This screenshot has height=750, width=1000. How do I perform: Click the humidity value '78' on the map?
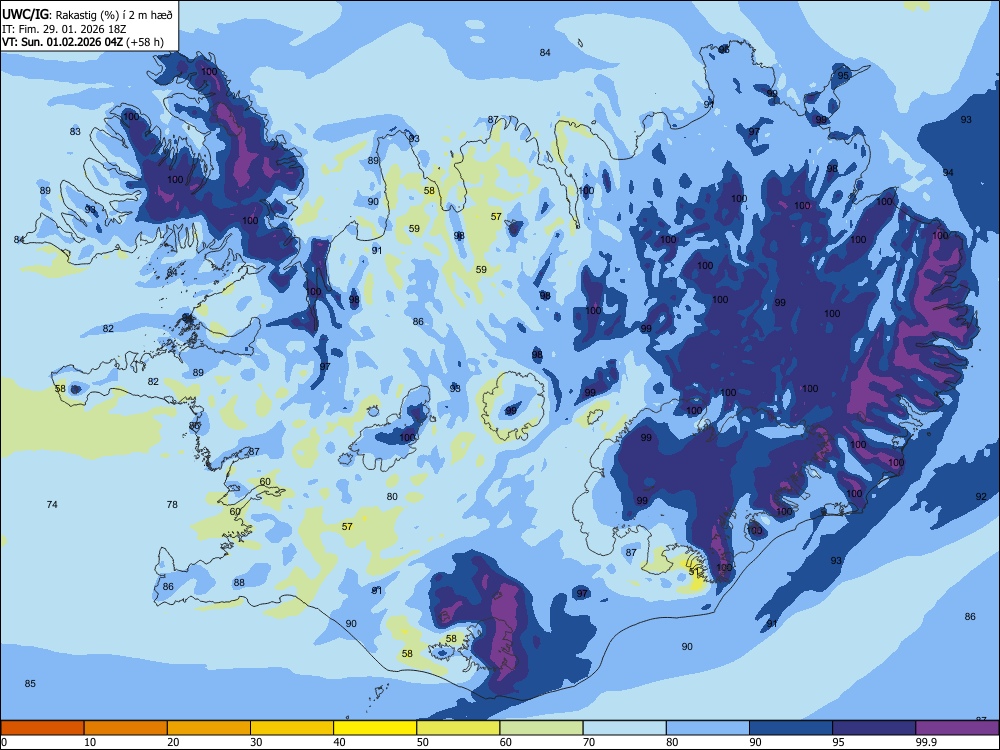coord(172,504)
